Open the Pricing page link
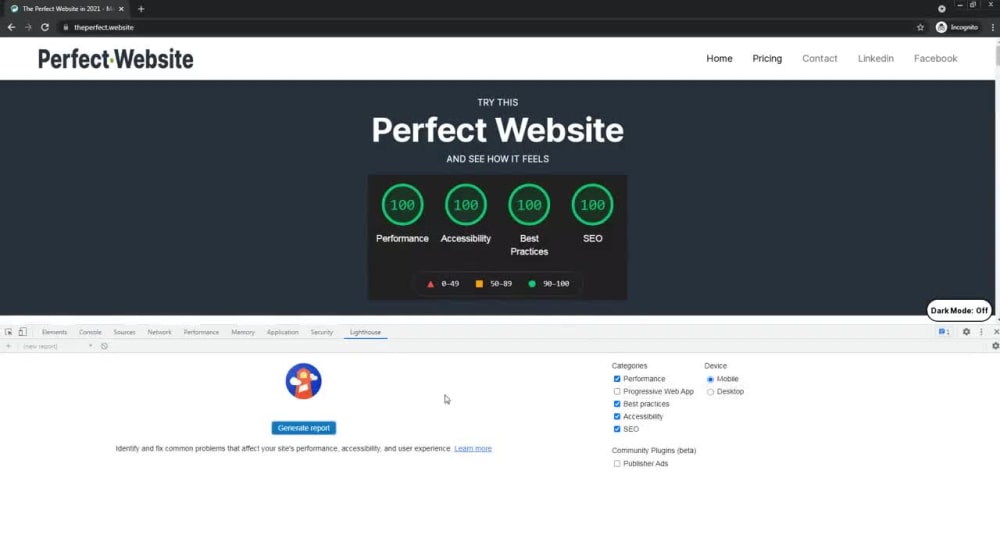 pyautogui.click(x=767, y=58)
